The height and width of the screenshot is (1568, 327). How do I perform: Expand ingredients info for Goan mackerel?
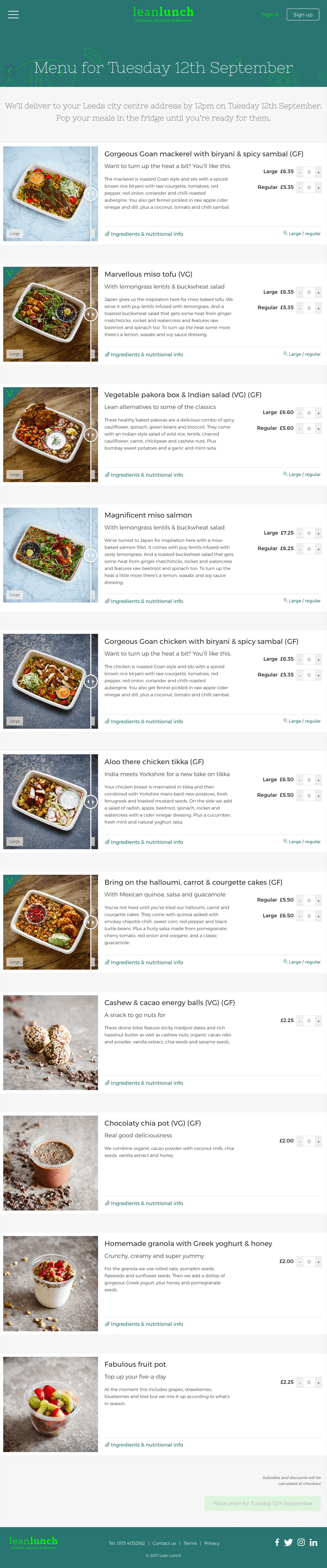144,234
